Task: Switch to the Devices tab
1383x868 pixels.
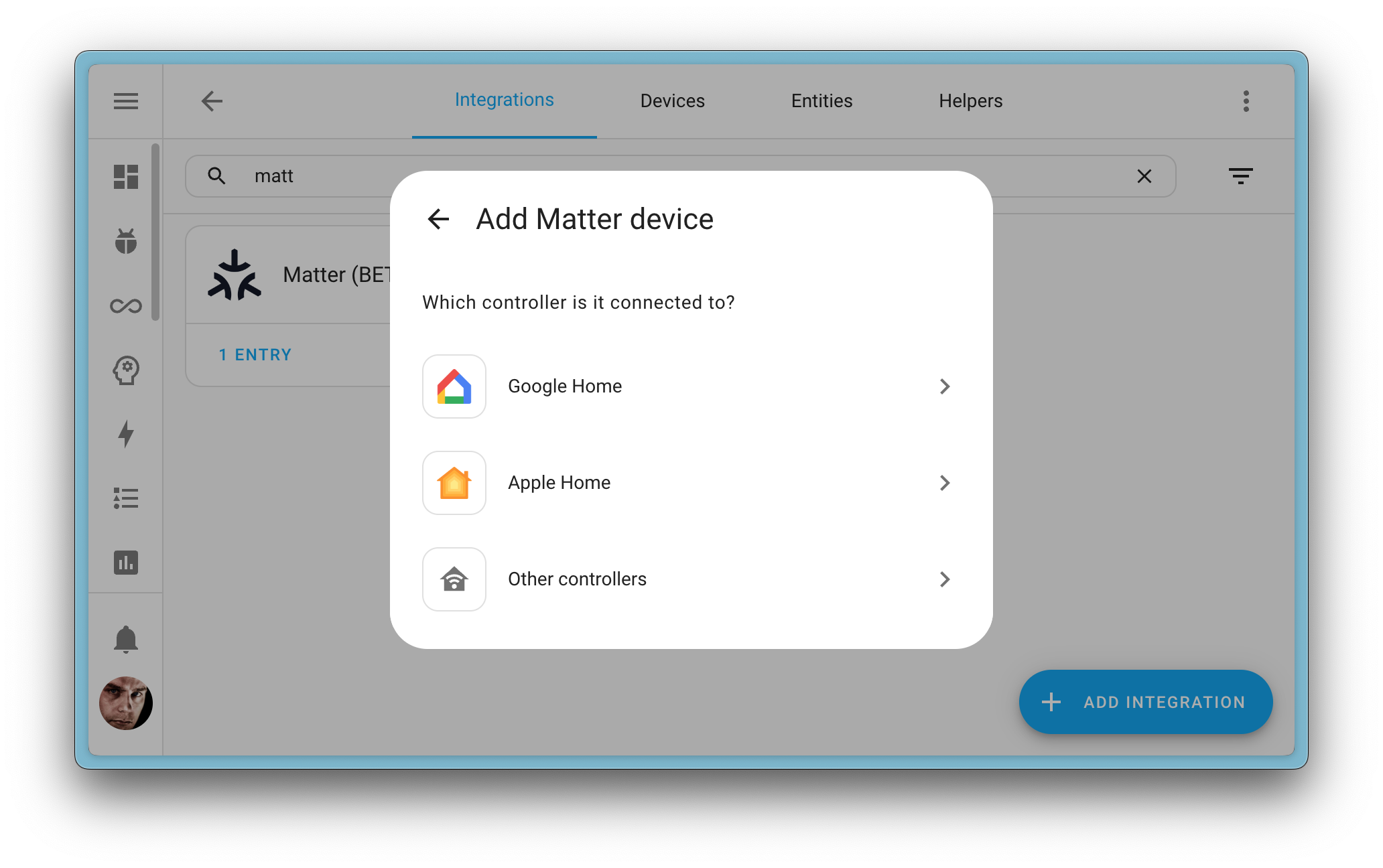Action: [x=672, y=100]
